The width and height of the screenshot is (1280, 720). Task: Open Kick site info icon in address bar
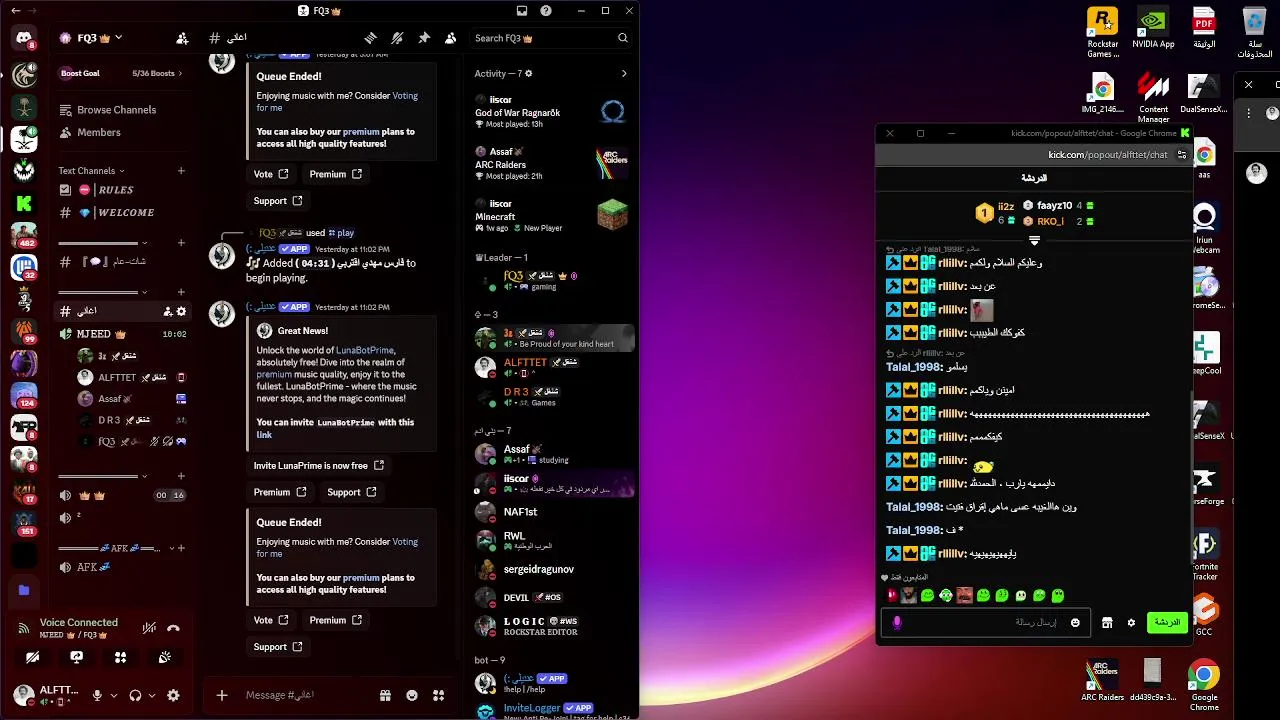[x=1182, y=155]
